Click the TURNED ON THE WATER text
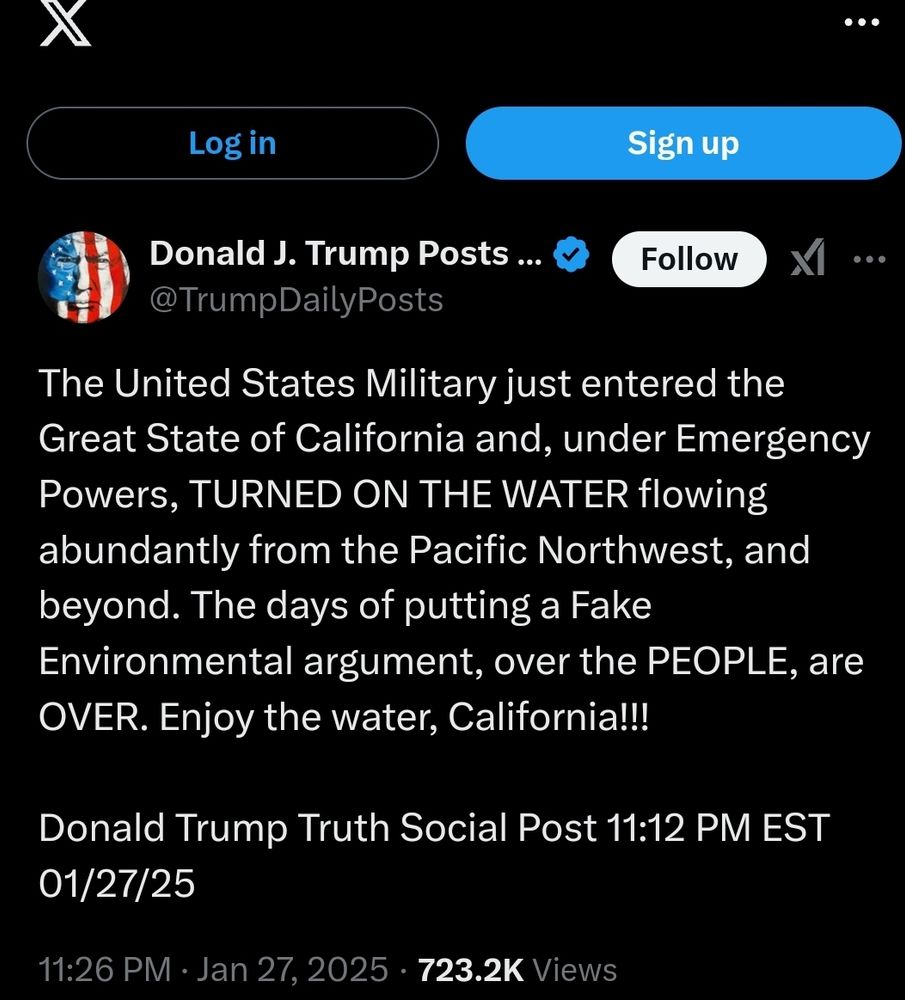The height and width of the screenshot is (1000, 905). coord(409,494)
